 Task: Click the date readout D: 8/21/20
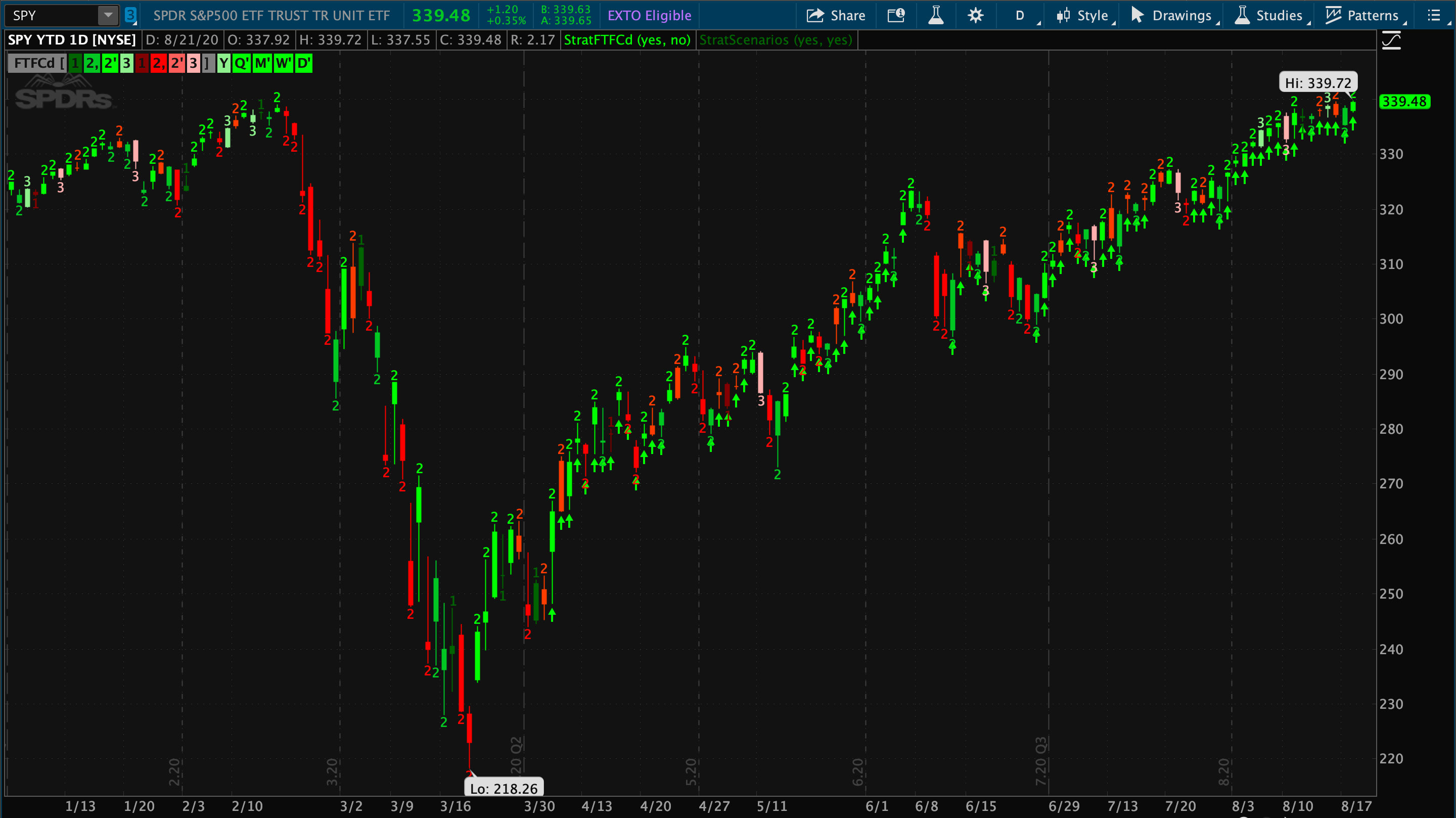[181, 40]
